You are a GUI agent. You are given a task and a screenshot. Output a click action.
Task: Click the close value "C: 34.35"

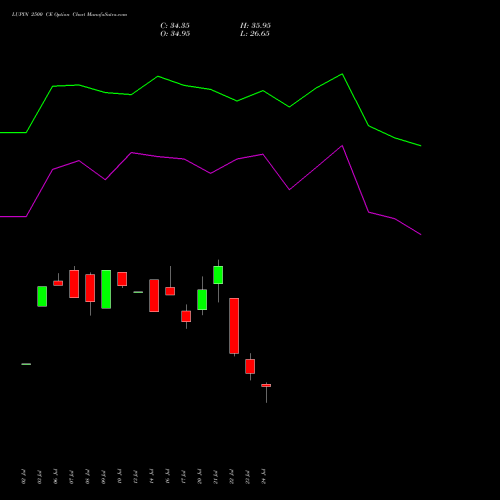(x=175, y=26)
